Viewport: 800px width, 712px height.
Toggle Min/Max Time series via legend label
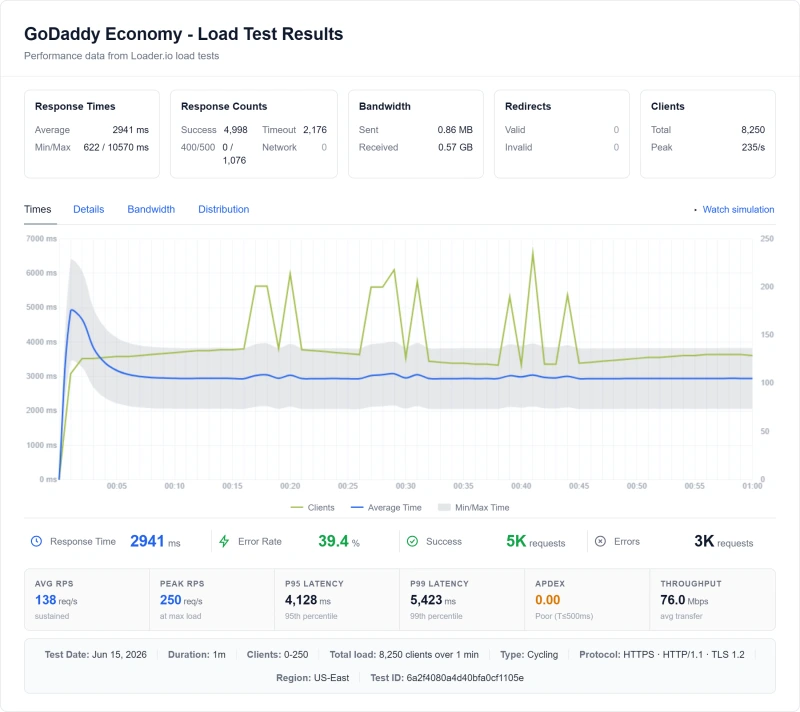pos(482,507)
